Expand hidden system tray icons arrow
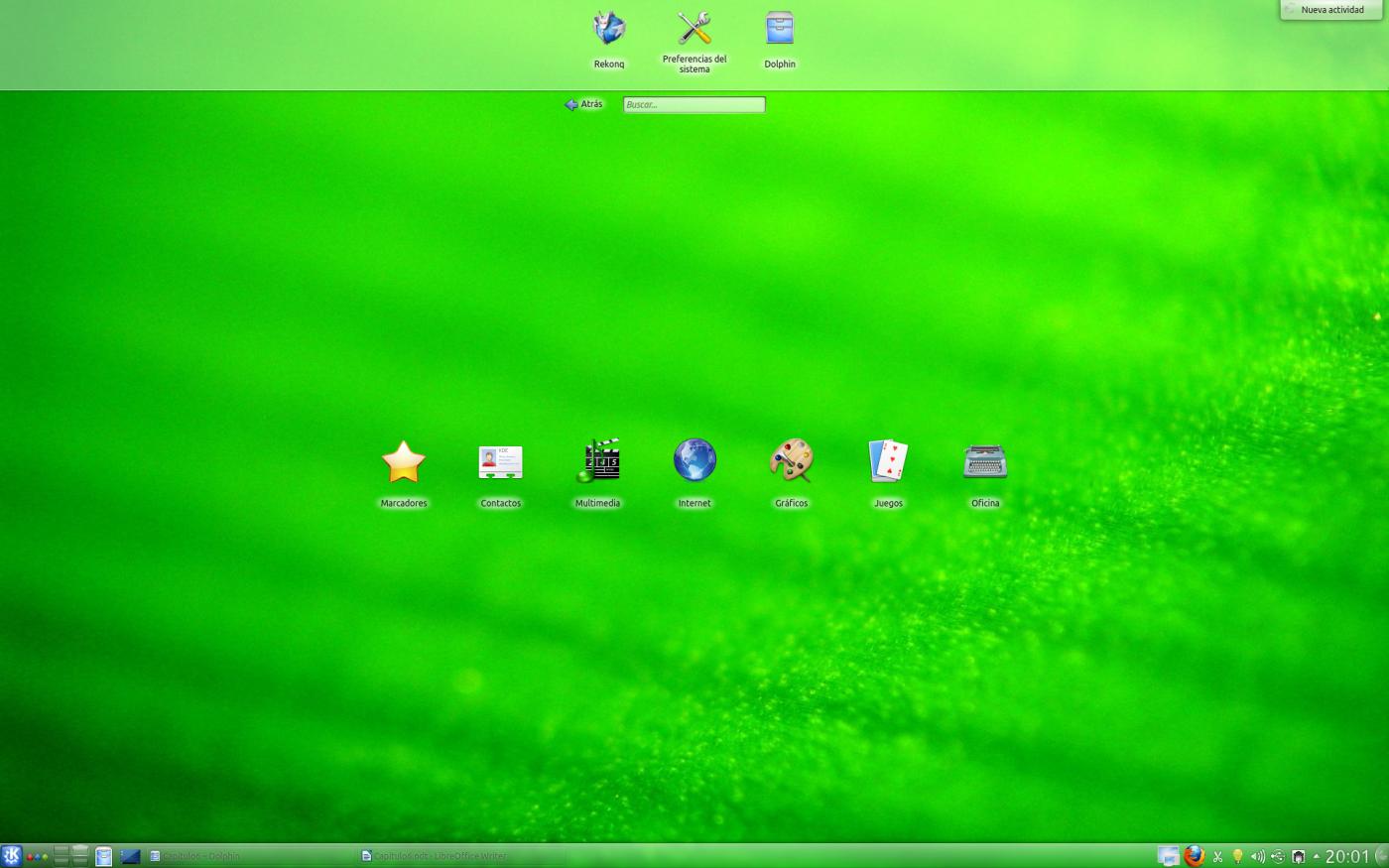 (1317, 857)
